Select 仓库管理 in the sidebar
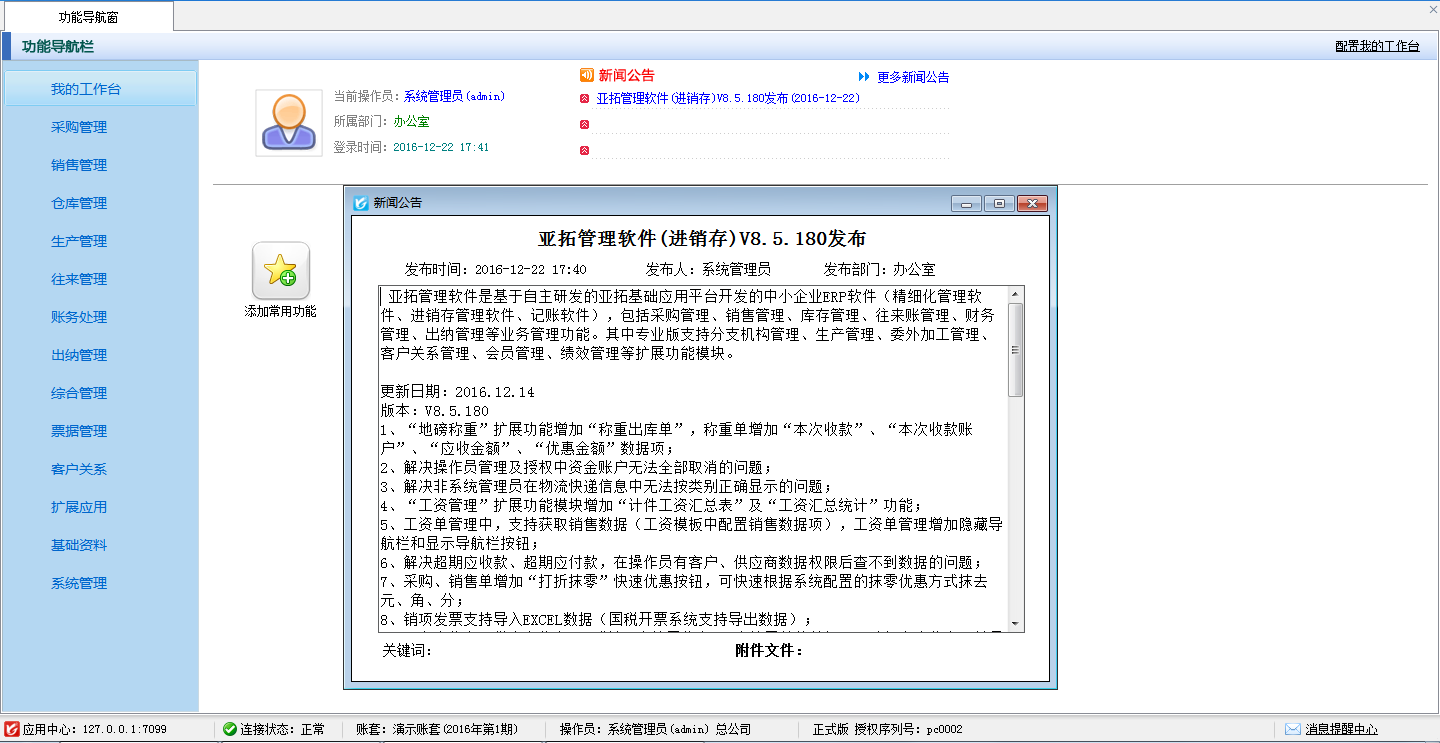 pos(79,203)
